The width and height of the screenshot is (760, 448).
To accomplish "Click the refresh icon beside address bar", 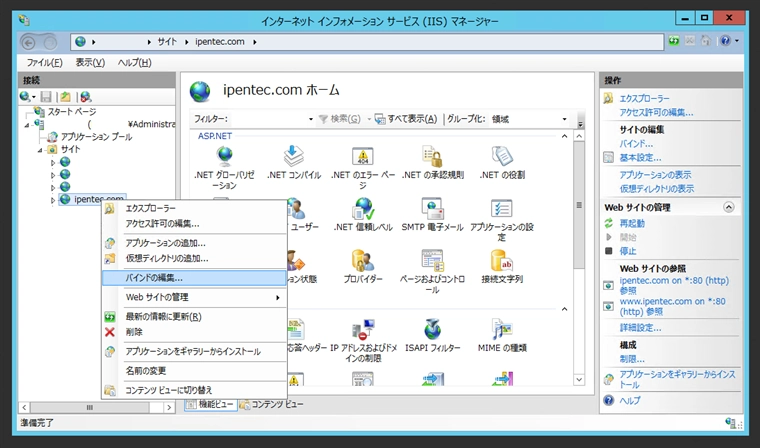I will 674,41.
